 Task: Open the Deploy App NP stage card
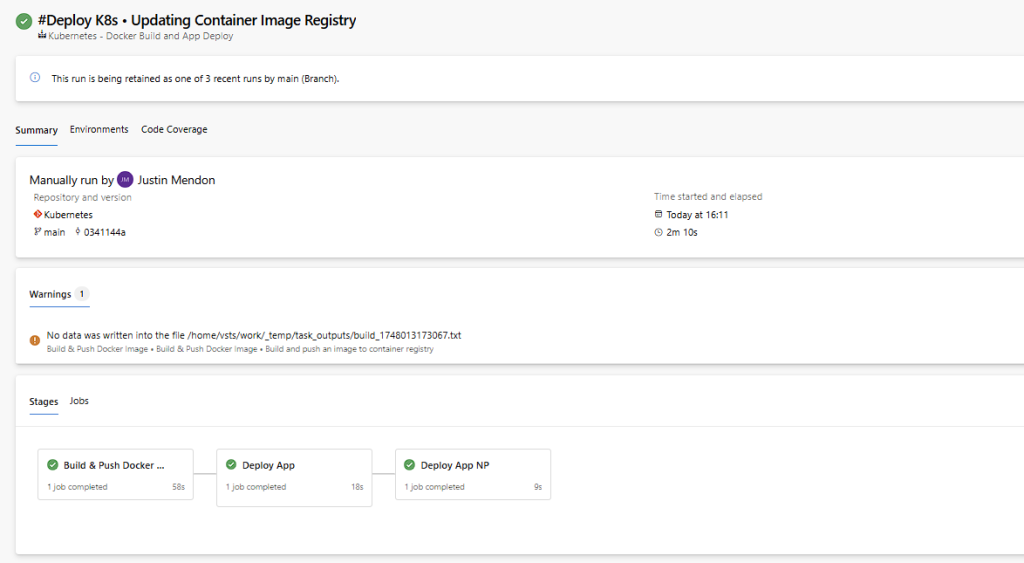point(473,474)
